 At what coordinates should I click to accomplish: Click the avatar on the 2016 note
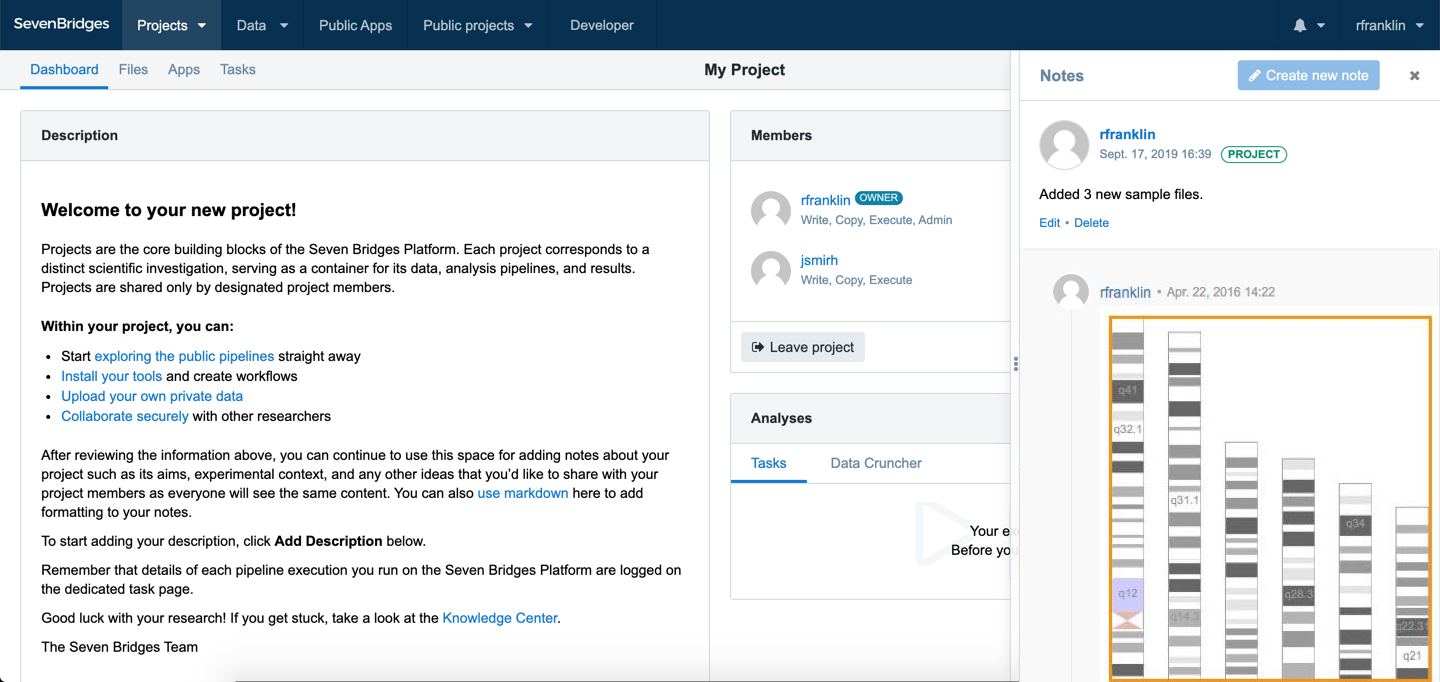[1071, 292]
